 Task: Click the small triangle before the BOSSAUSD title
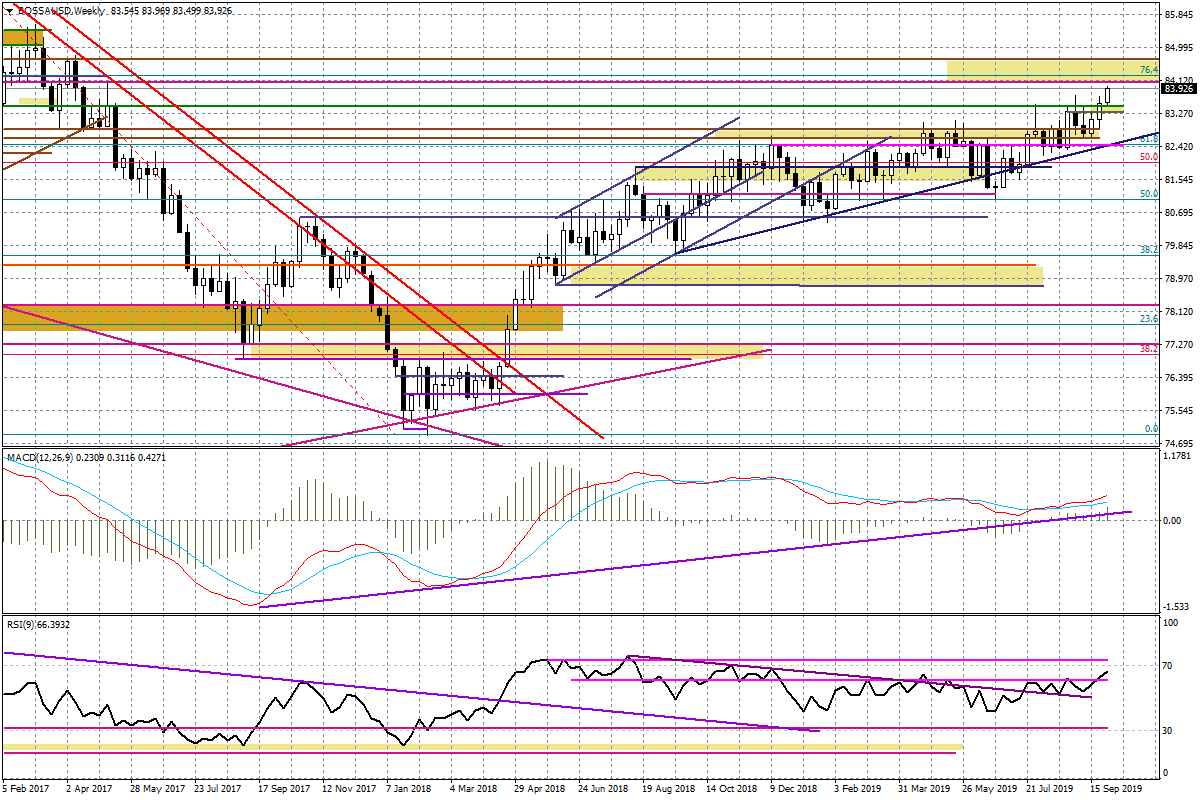[10, 10]
